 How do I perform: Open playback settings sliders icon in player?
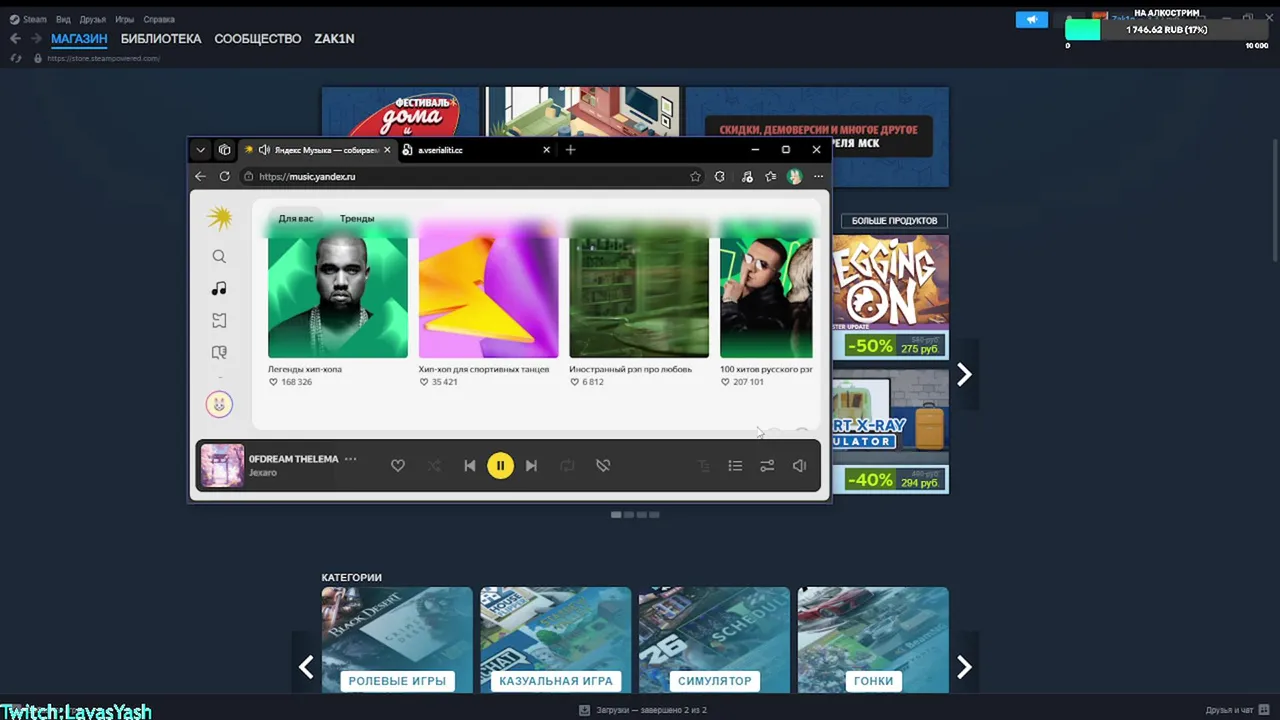coord(767,466)
